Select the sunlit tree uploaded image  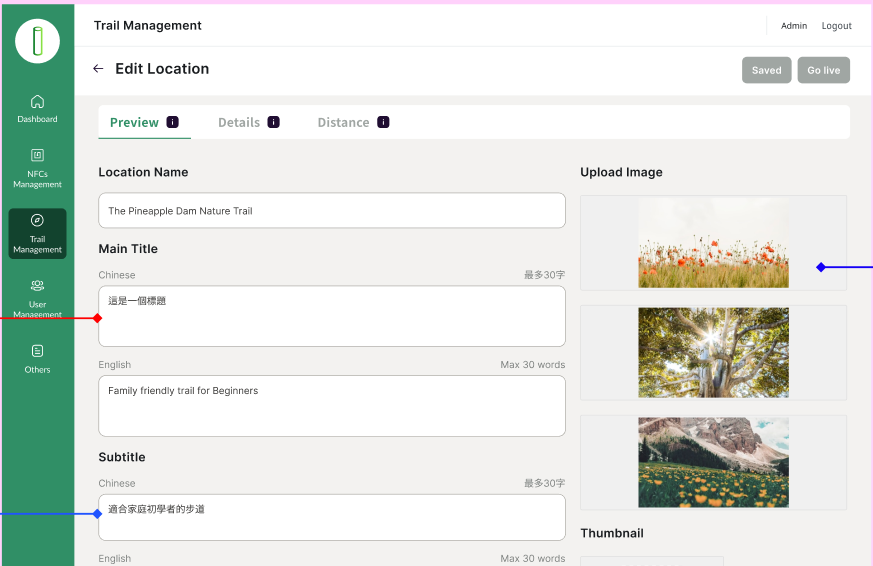[713, 353]
